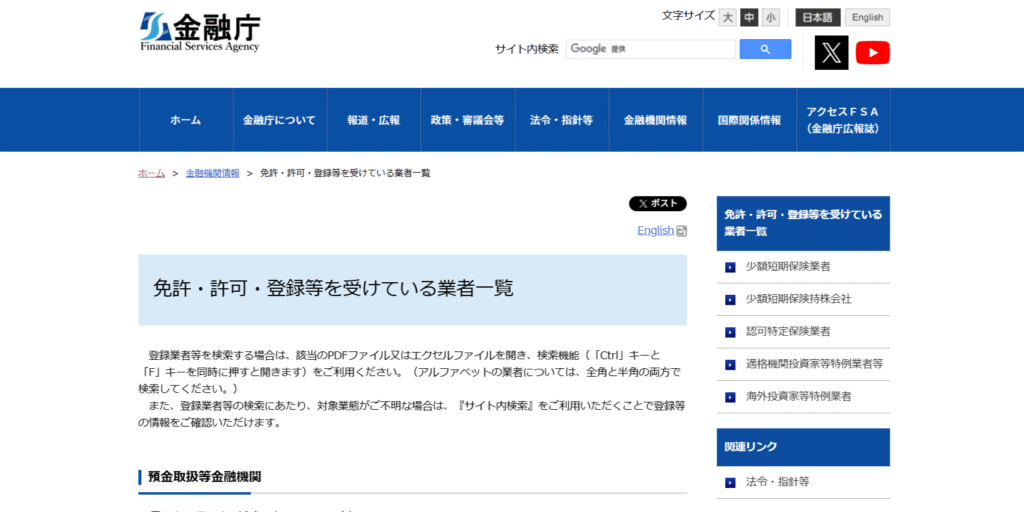Screen dimensions: 1024x512
Task: Click the X ポスト share button
Action: point(657,204)
